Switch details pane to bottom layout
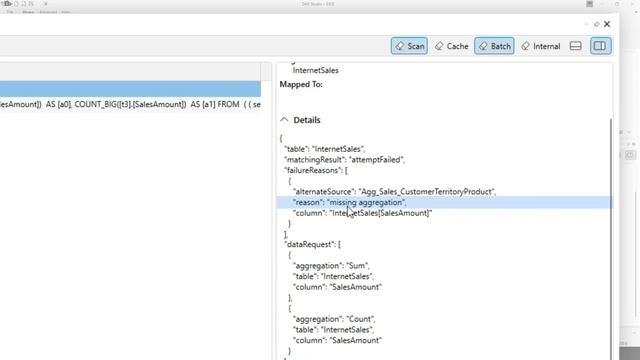Image resolution: width=640 pixels, height=360 pixels. click(576, 46)
